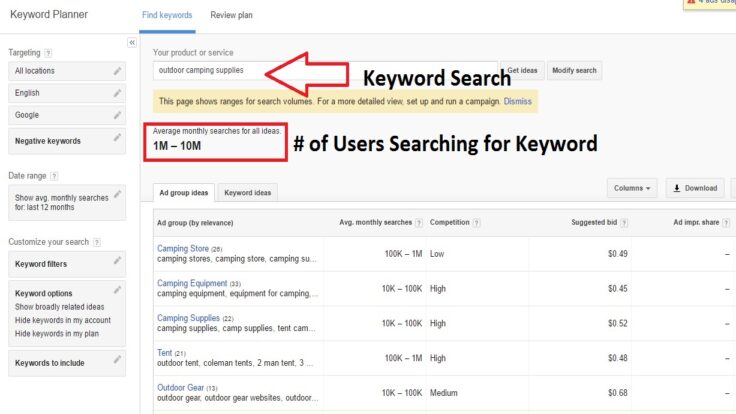Click the pencil icon for Date range
The height and width of the screenshot is (414, 736).
(118, 193)
